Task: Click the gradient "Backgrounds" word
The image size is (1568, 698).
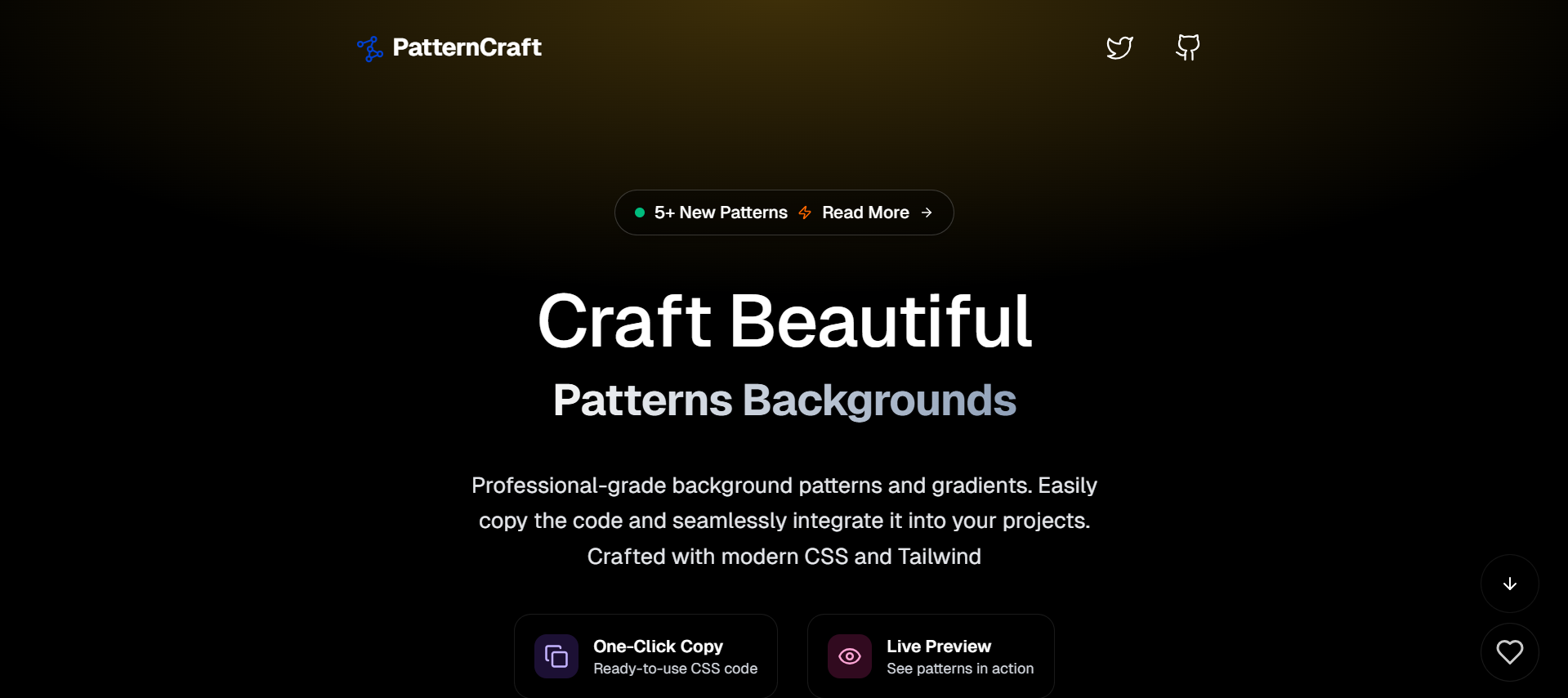Action: point(878,400)
